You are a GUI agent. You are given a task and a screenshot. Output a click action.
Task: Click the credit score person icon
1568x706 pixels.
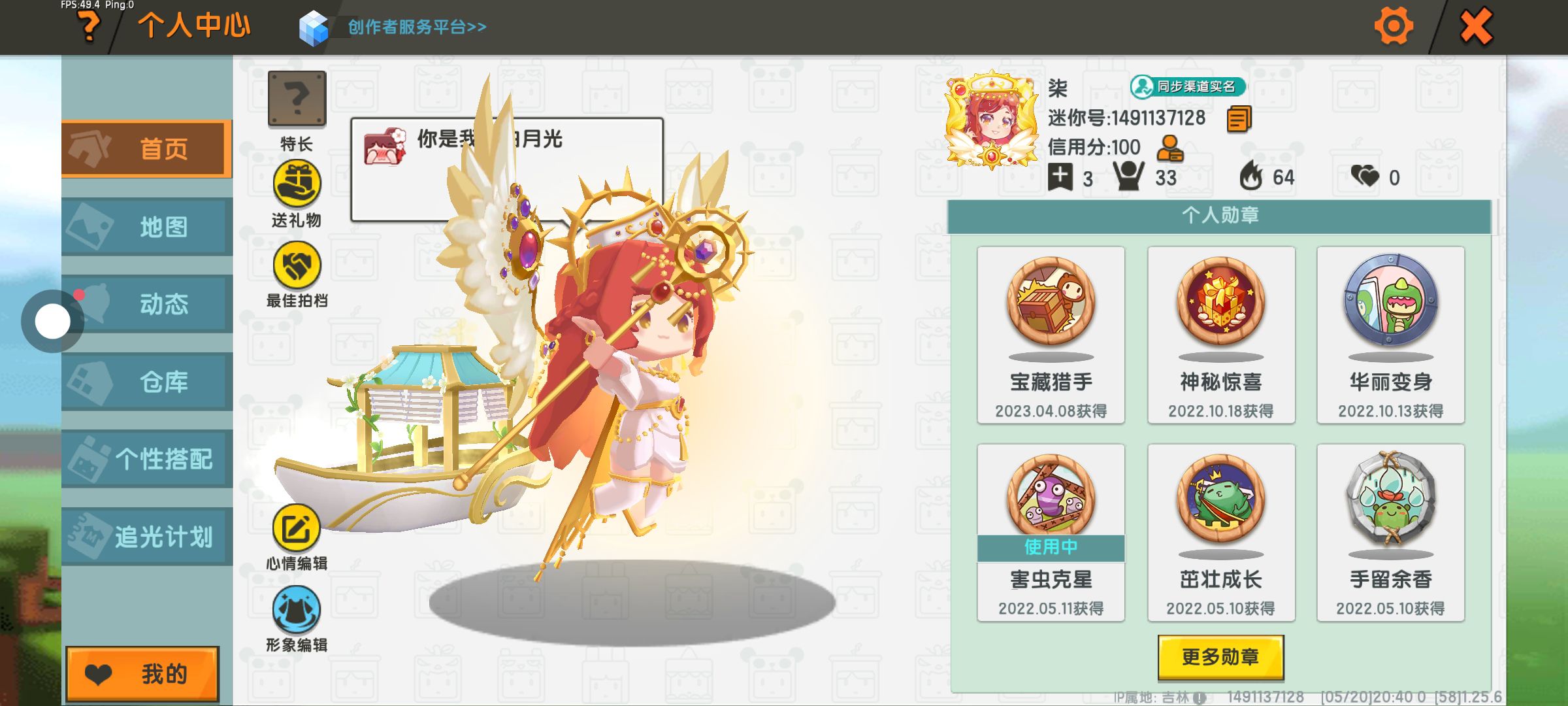[1169, 148]
